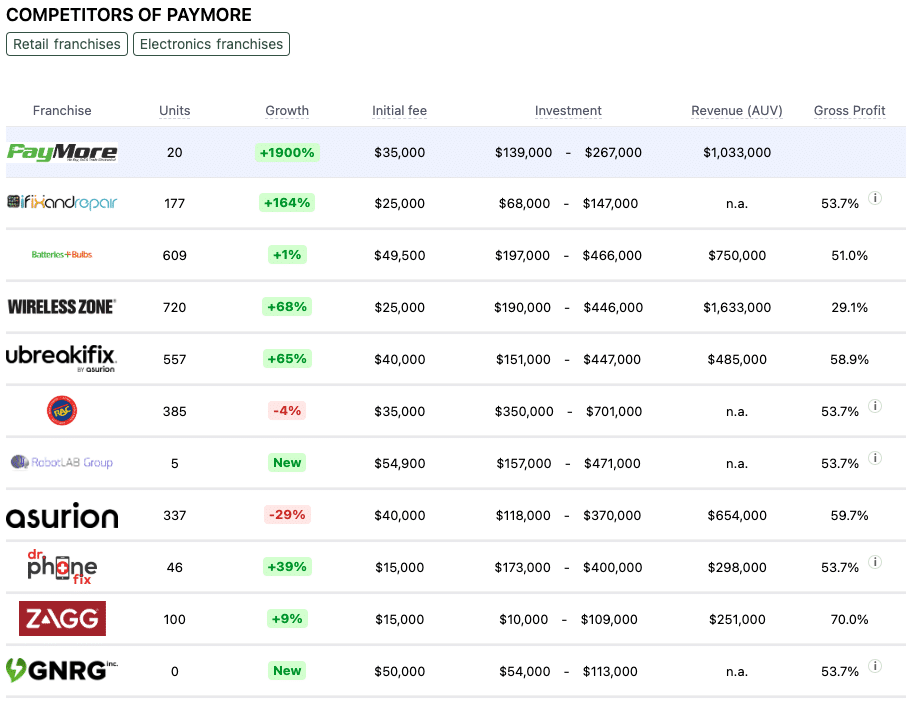Click the 720 units value
The width and height of the screenshot is (912, 709).
click(174, 307)
